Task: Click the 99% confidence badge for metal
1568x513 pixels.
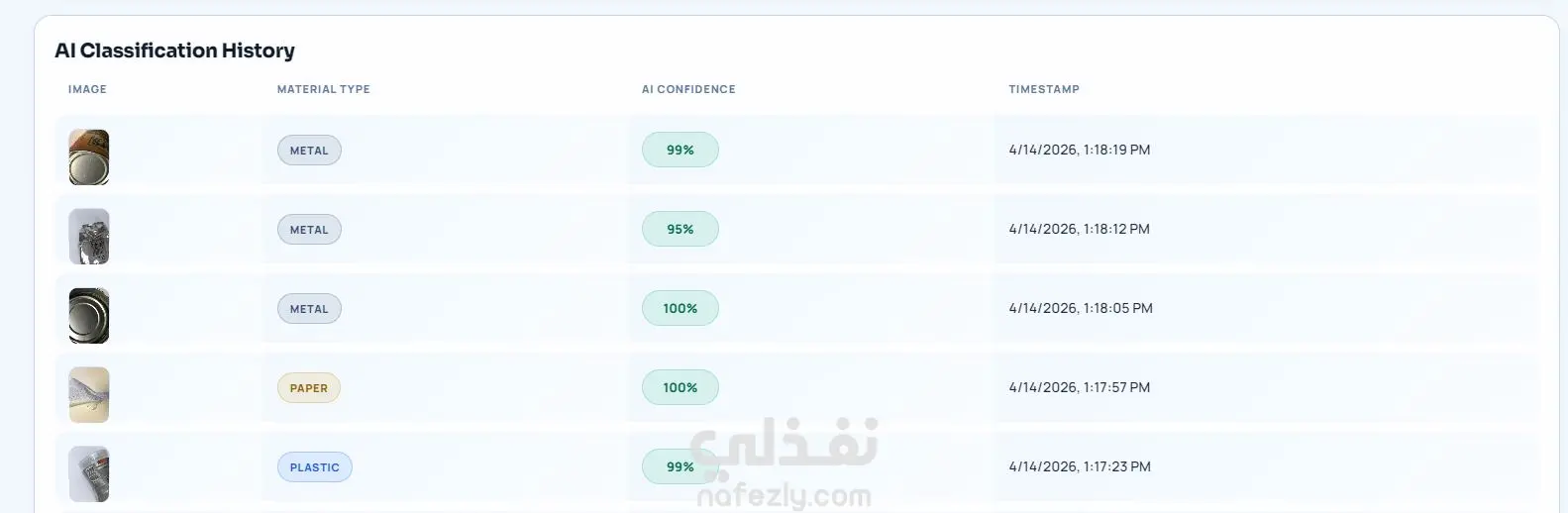Action: pyautogui.click(x=680, y=150)
